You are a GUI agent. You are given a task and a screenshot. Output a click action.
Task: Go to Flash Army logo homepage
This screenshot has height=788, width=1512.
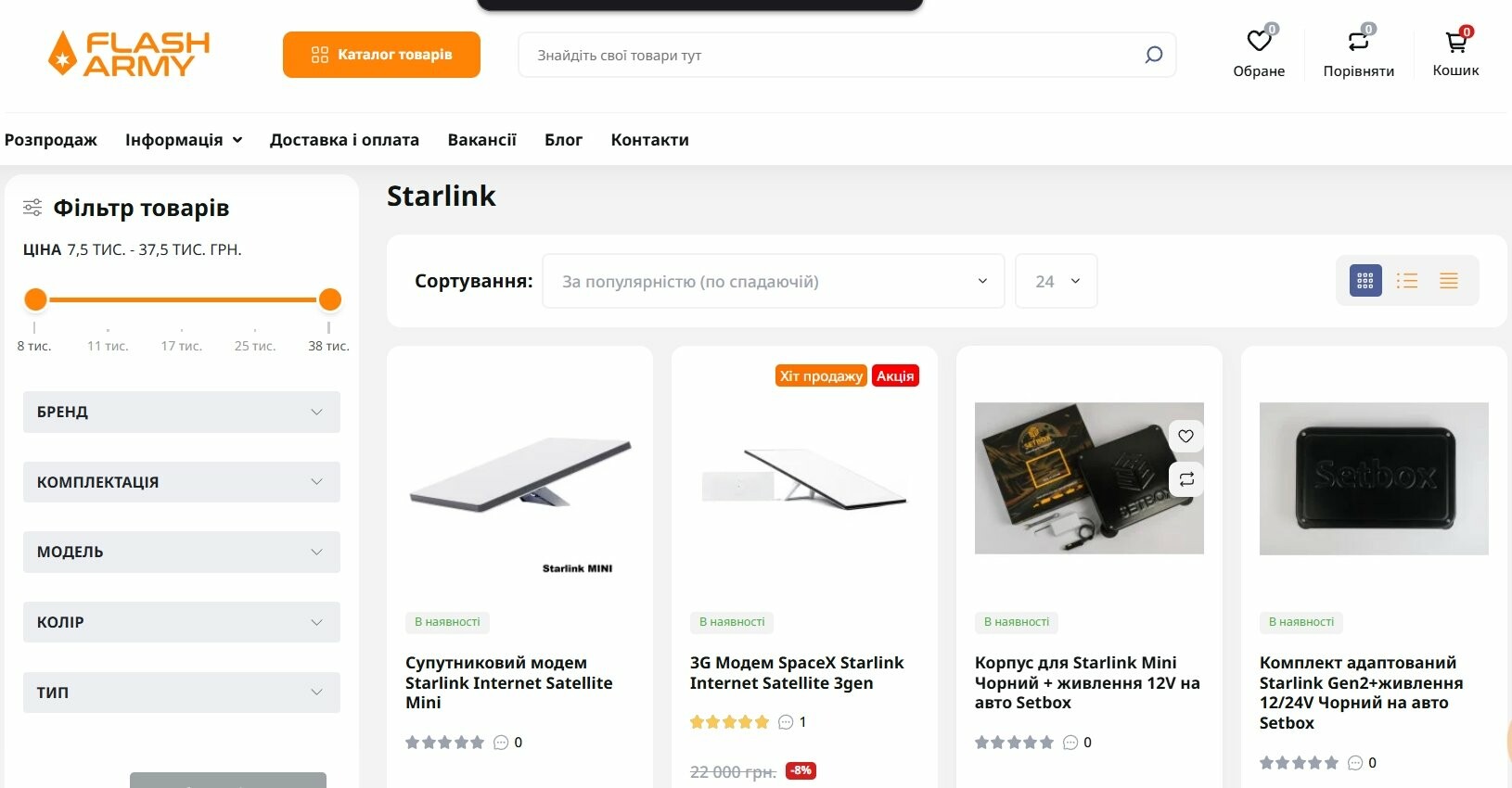[129, 54]
